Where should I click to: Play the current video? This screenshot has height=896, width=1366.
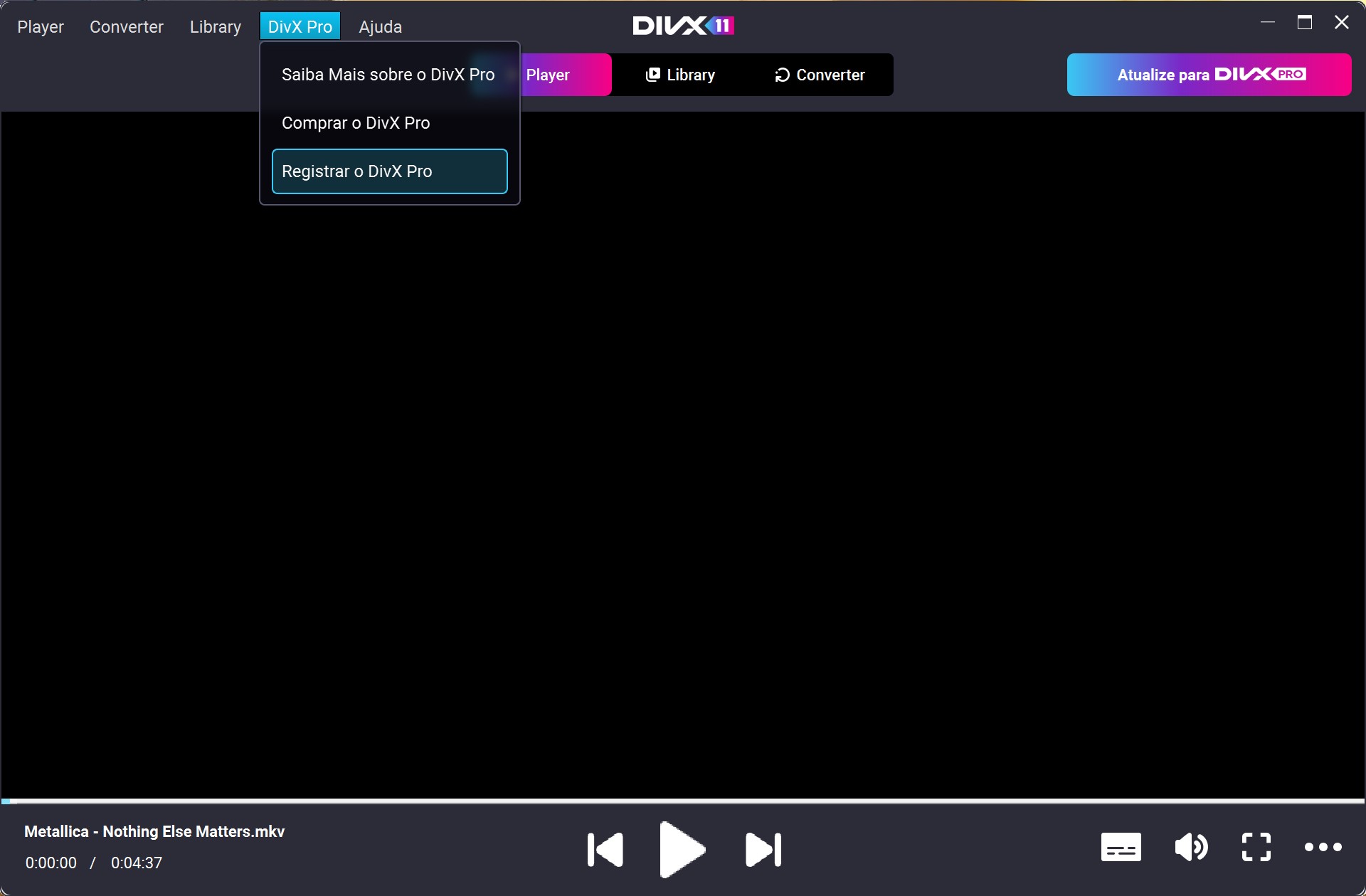pos(681,848)
